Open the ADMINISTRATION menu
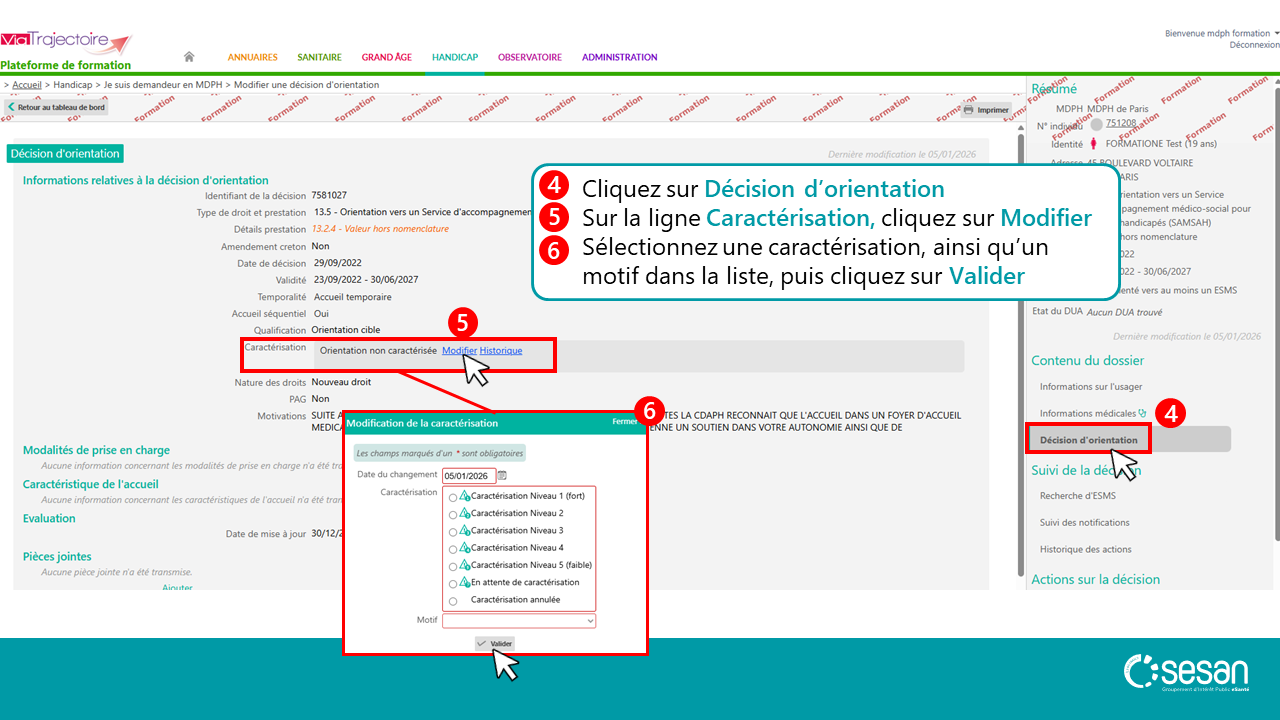The width and height of the screenshot is (1280, 720). [x=619, y=57]
